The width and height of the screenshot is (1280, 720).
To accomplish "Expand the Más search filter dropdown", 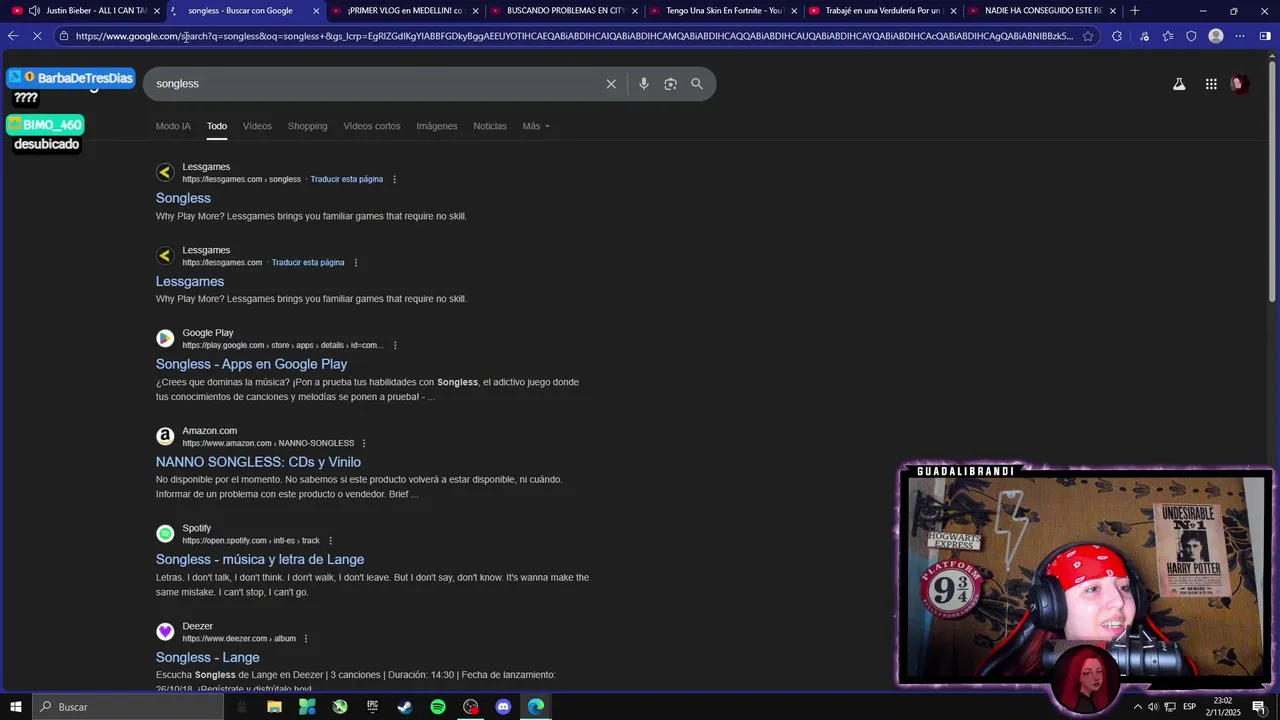I will tap(536, 126).
